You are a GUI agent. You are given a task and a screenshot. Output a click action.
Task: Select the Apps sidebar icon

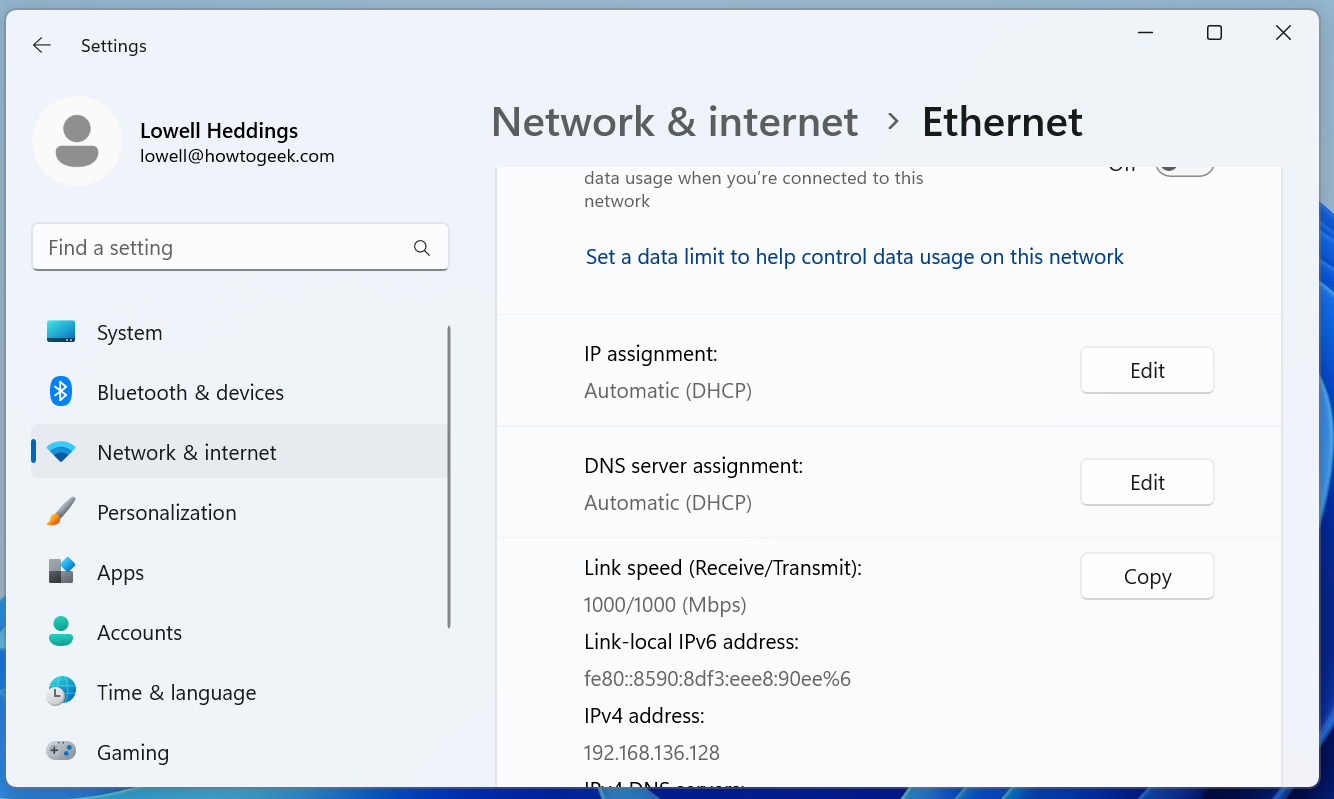pyautogui.click(x=61, y=572)
